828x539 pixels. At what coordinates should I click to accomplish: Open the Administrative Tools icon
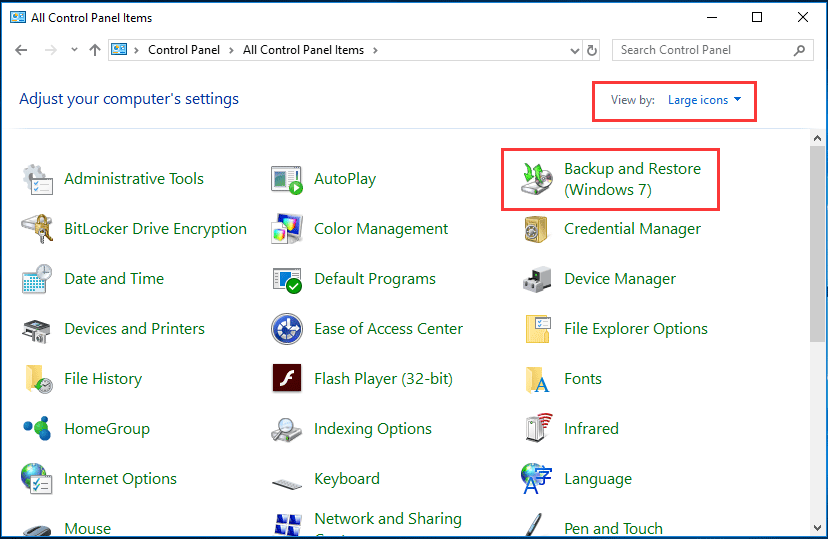[37, 179]
